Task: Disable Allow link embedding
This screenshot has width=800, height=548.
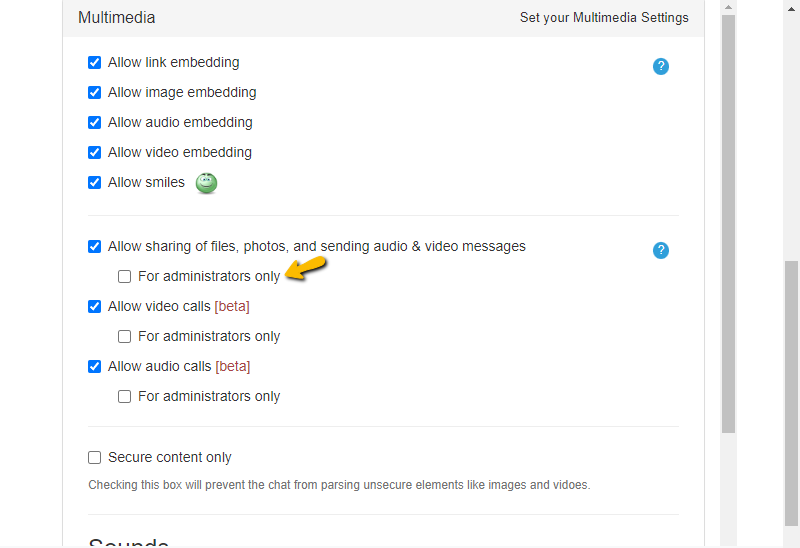Action: point(95,62)
